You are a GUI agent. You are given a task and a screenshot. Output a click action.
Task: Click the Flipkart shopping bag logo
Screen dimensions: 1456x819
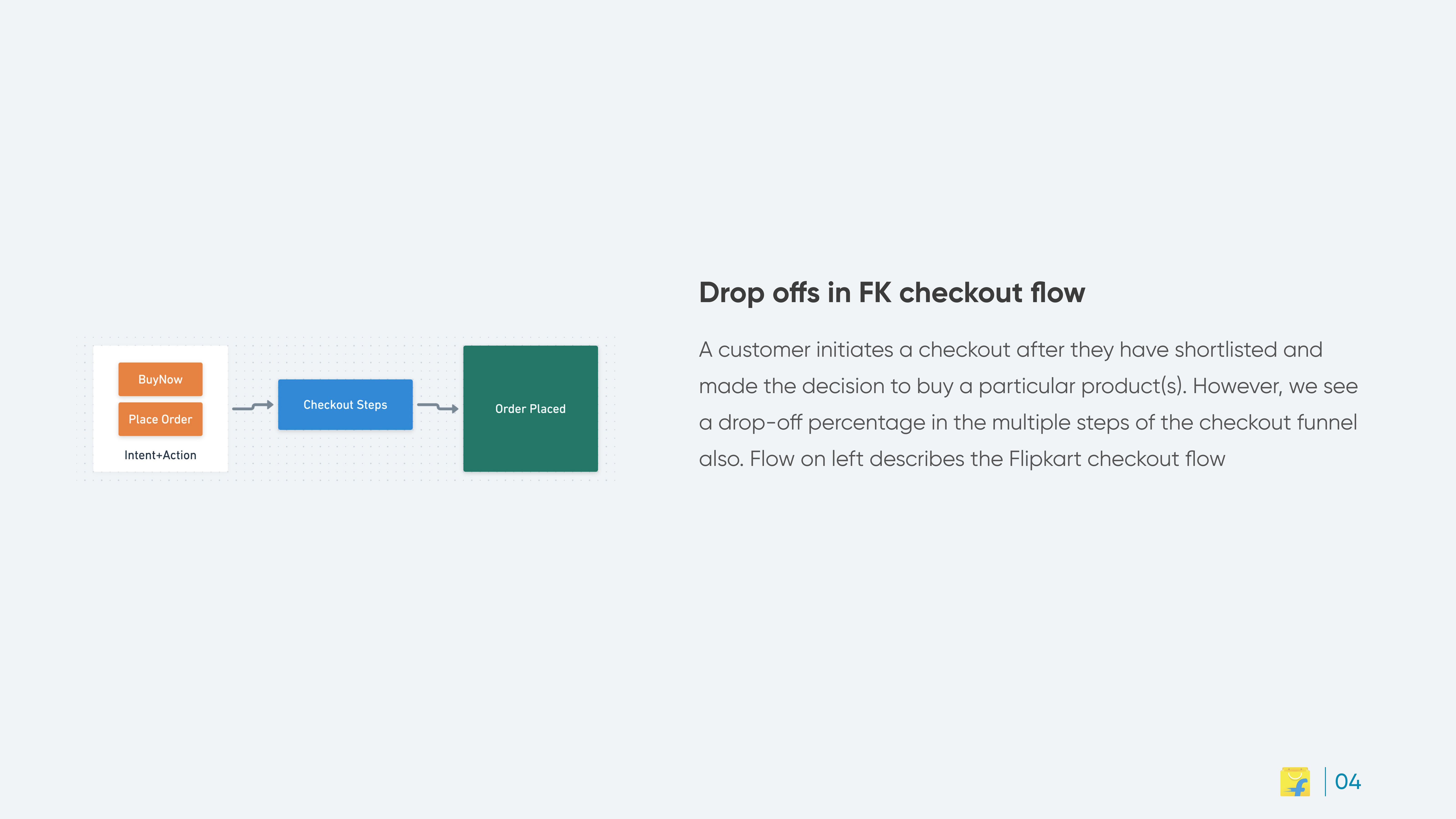pos(1295,782)
